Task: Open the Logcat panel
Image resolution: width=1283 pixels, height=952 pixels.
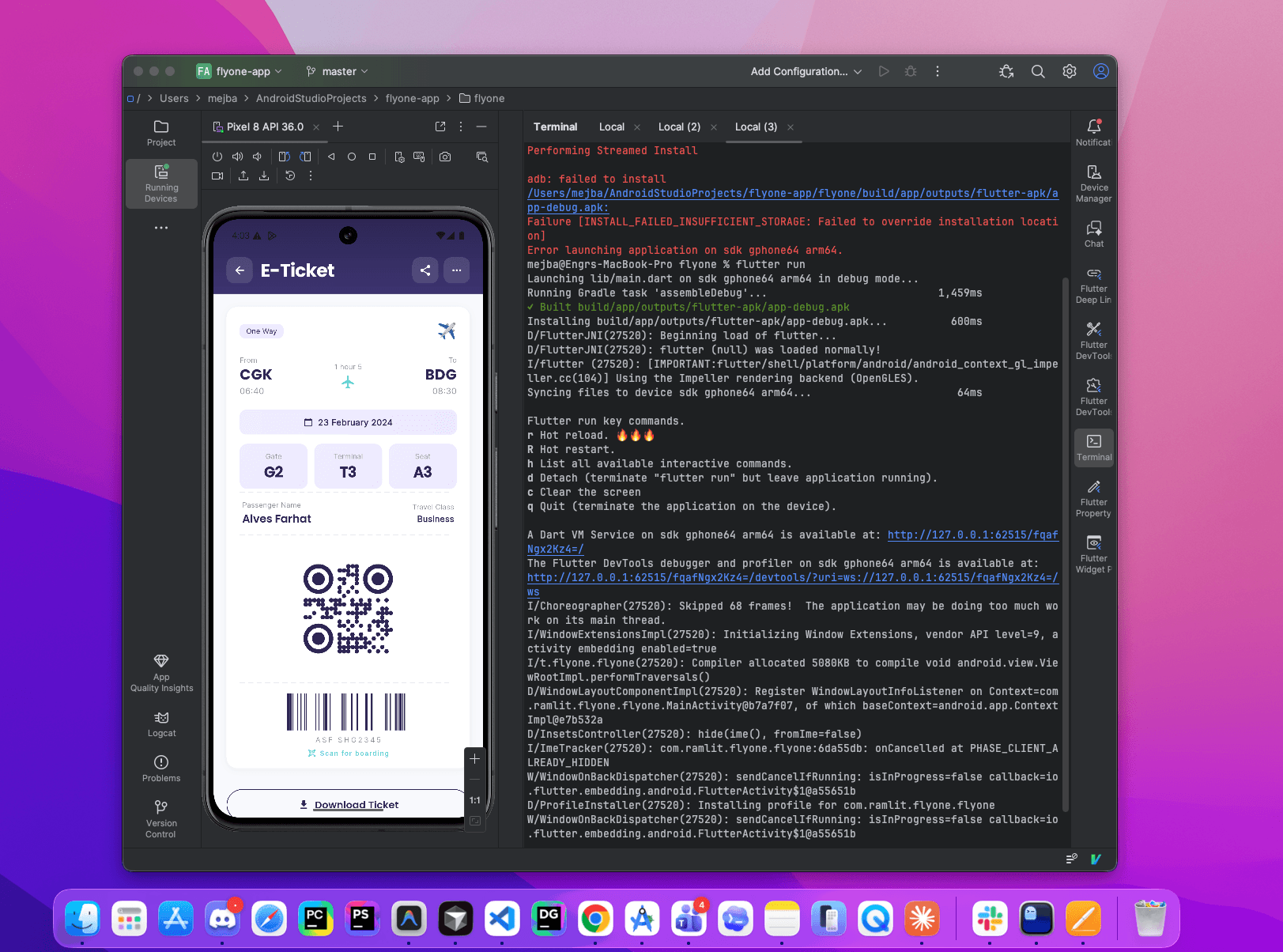Action: (161, 724)
